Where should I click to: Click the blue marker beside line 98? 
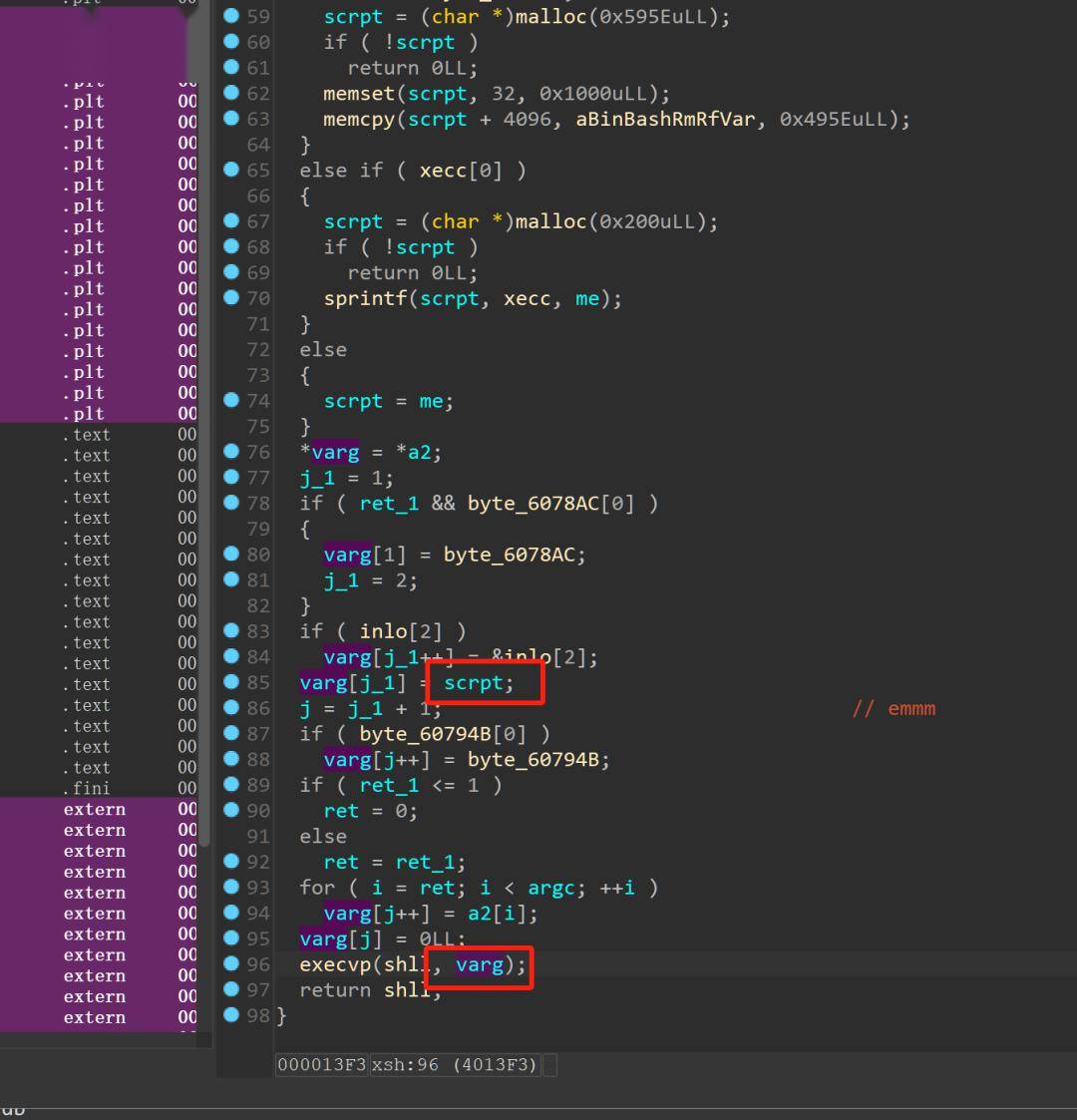click(230, 1014)
